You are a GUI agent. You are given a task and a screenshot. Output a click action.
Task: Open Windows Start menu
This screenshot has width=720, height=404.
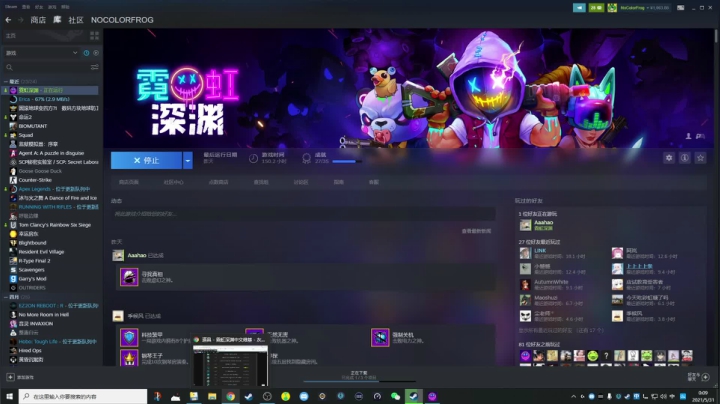tap(9, 396)
